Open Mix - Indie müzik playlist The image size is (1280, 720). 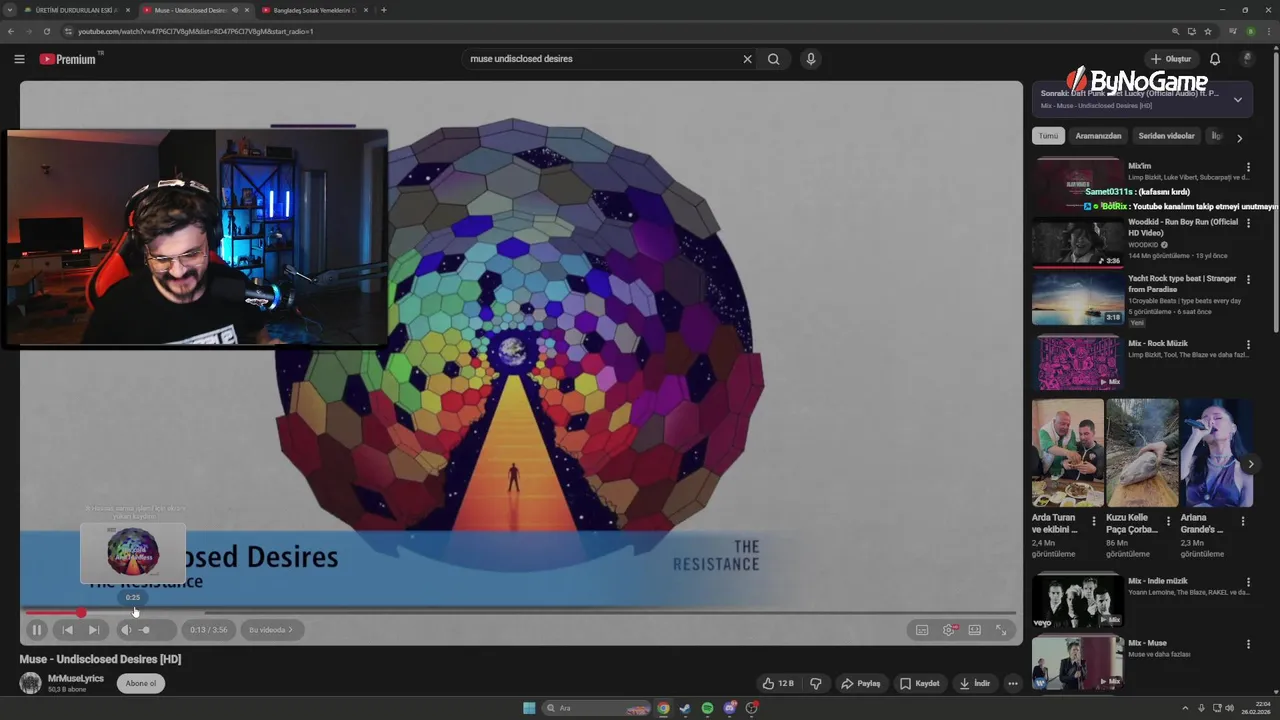(x=1078, y=600)
